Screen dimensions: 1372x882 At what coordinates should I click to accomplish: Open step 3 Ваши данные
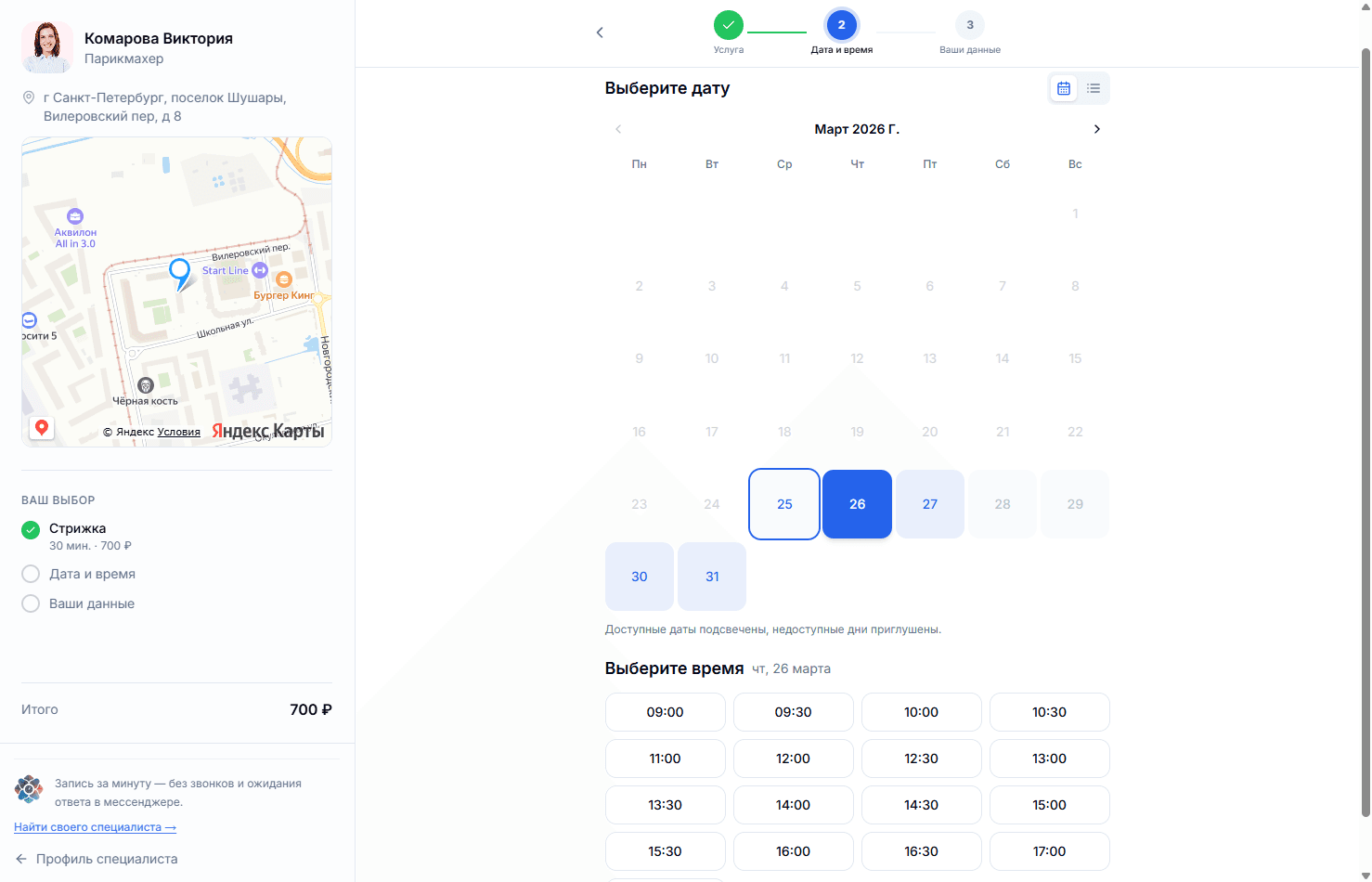[970, 25]
